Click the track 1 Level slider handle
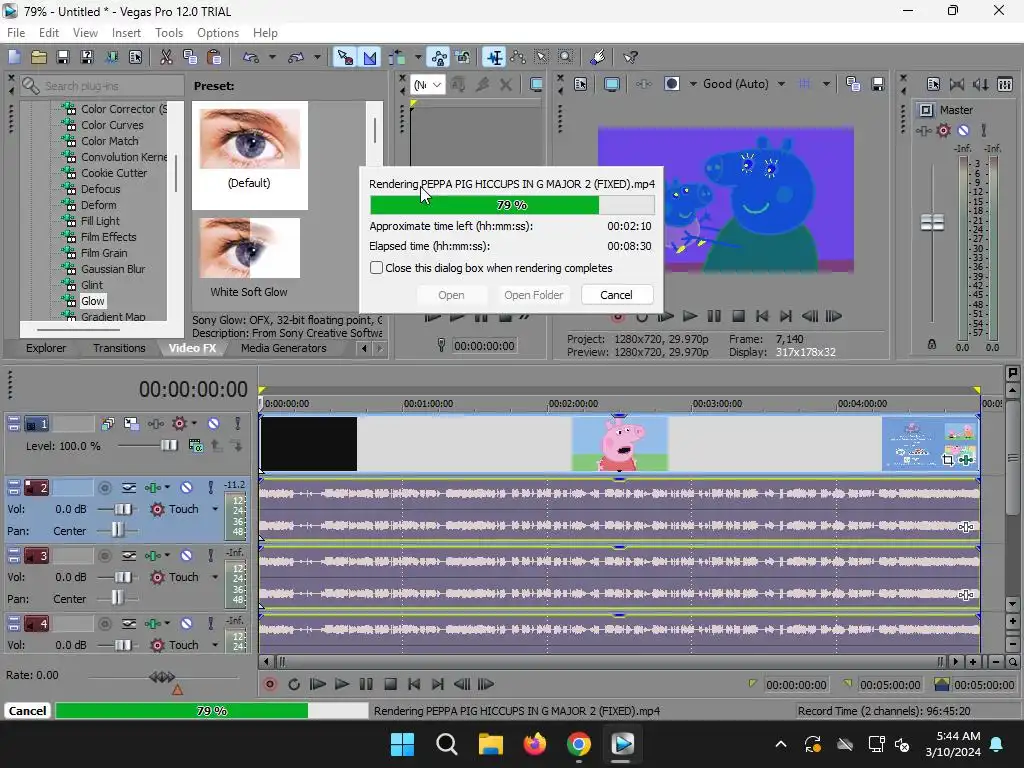This screenshot has height=768, width=1024. tap(169, 445)
